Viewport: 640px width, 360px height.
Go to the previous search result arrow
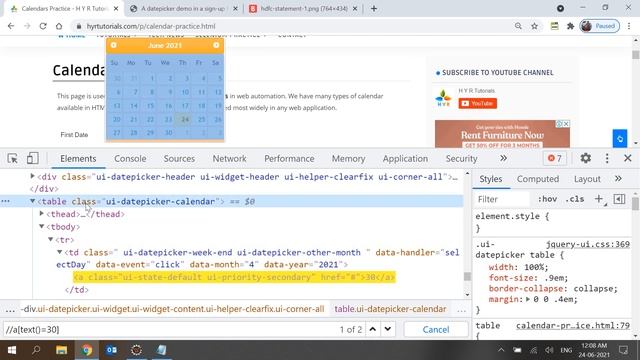point(373,329)
